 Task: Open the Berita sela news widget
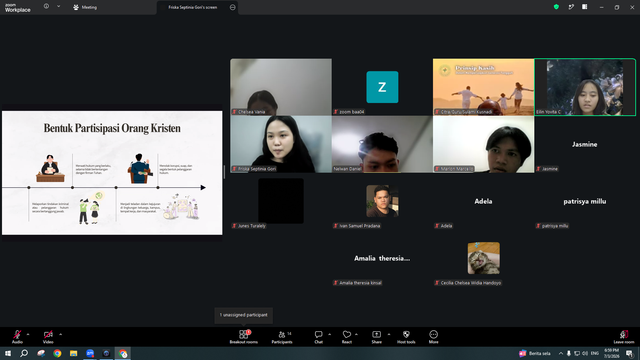[x=535, y=353]
